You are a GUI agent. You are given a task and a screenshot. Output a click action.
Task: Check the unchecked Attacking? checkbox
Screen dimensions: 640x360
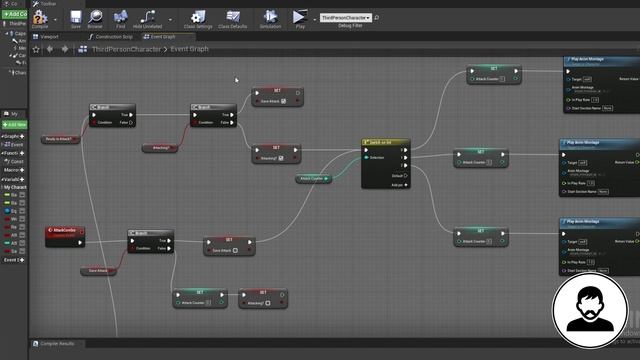[x=268, y=303]
